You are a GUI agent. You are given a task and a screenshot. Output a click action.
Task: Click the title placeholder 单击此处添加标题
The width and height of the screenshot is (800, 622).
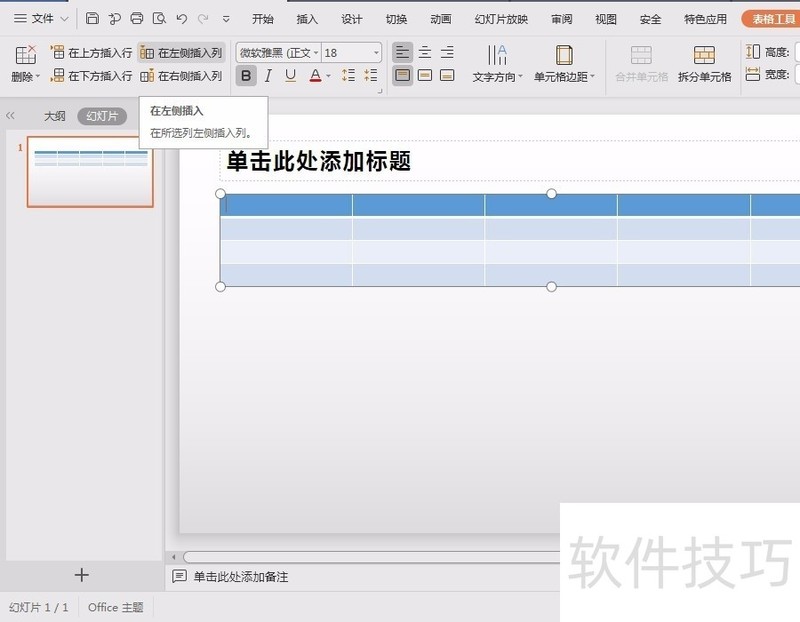[x=319, y=161]
